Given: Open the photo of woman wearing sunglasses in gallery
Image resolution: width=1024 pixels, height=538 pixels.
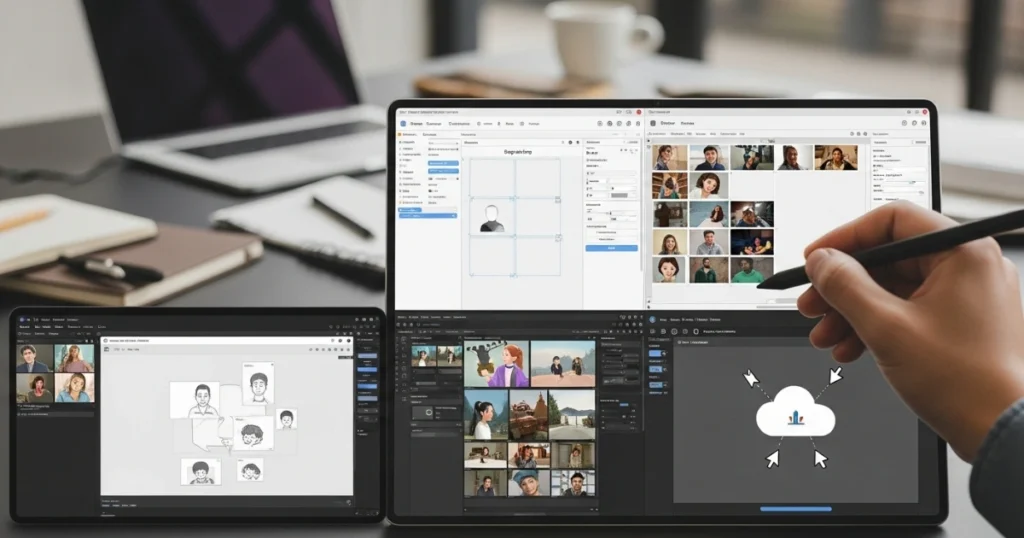Looking at the screenshot, I should pyautogui.click(x=669, y=158).
